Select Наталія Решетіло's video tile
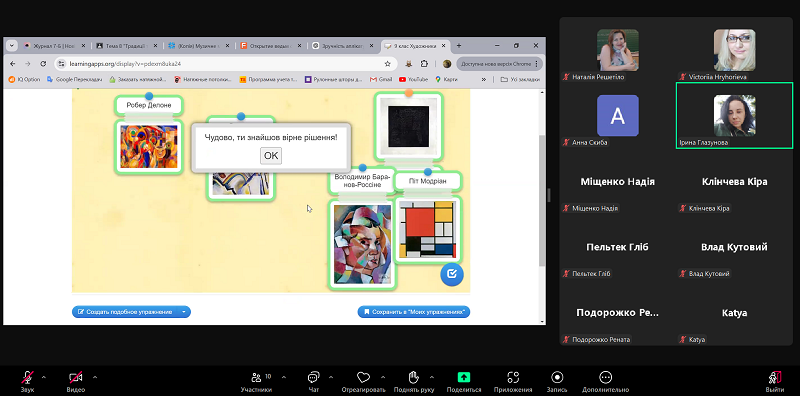The height and width of the screenshot is (396, 800). point(618,50)
